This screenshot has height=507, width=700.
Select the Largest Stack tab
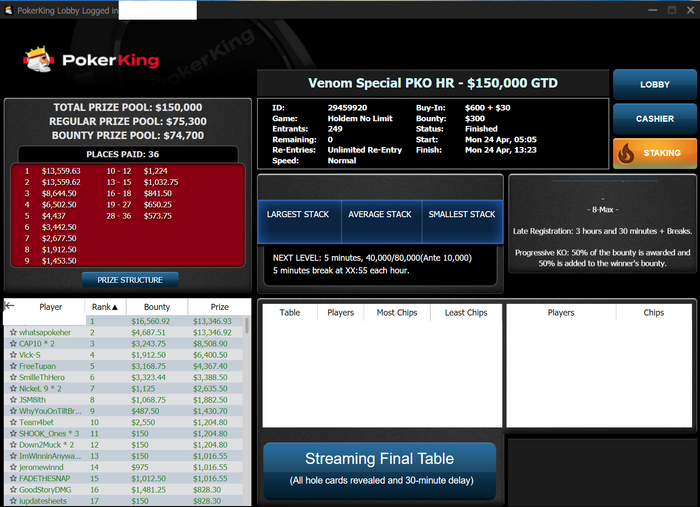298,221
